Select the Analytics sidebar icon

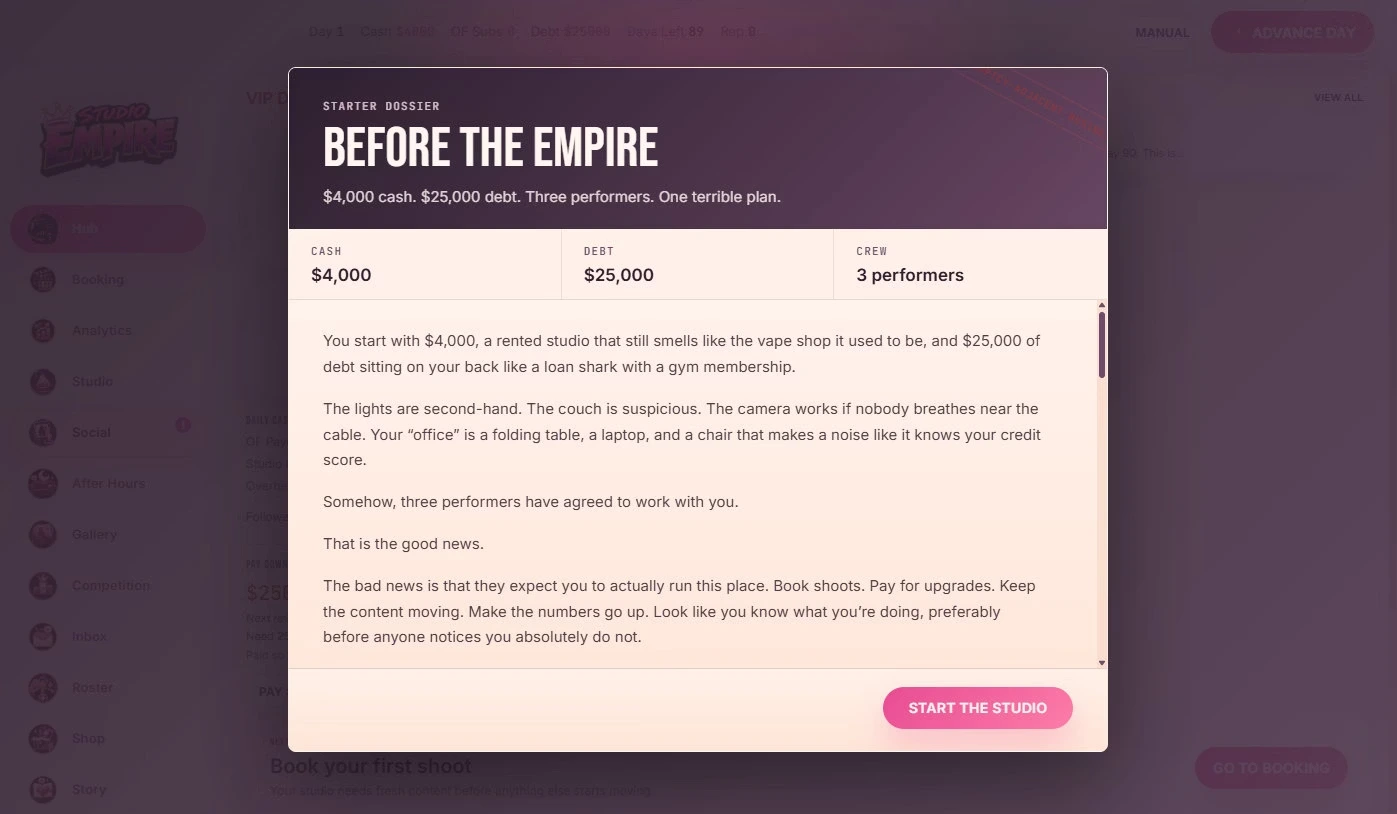43,331
